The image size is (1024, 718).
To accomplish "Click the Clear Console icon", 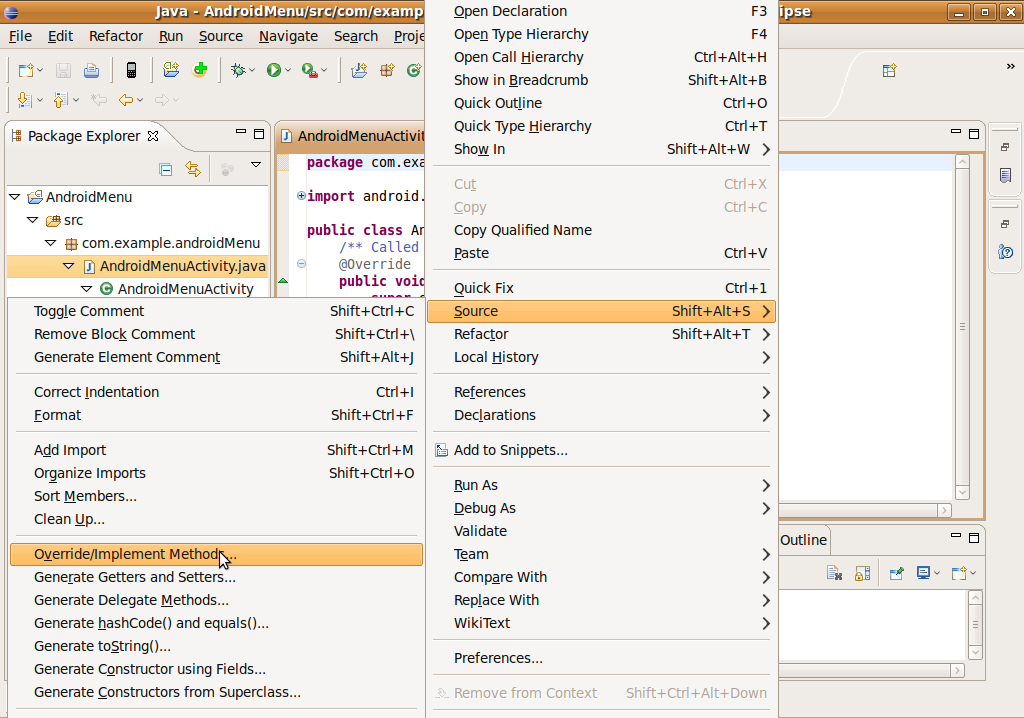I will pos(834,574).
